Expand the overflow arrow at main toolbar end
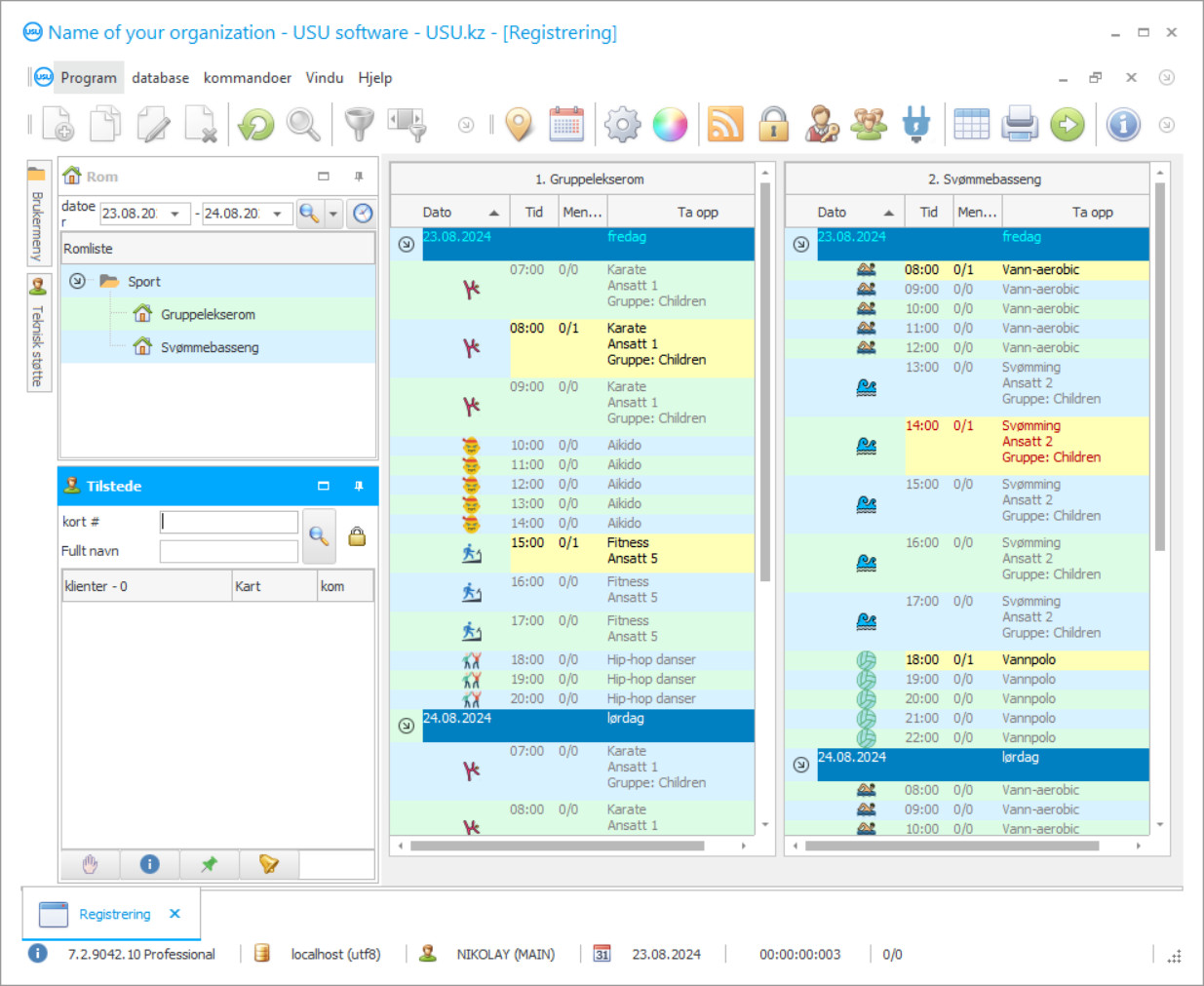Viewport: 1204px width, 986px height. tap(1166, 125)
